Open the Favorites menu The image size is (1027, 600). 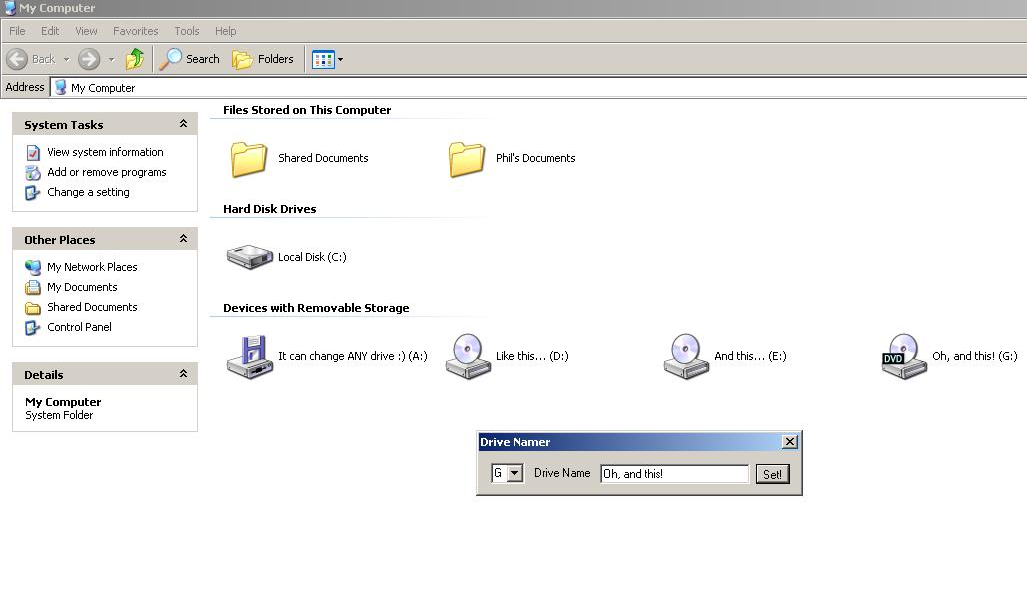tap(136, 31)
